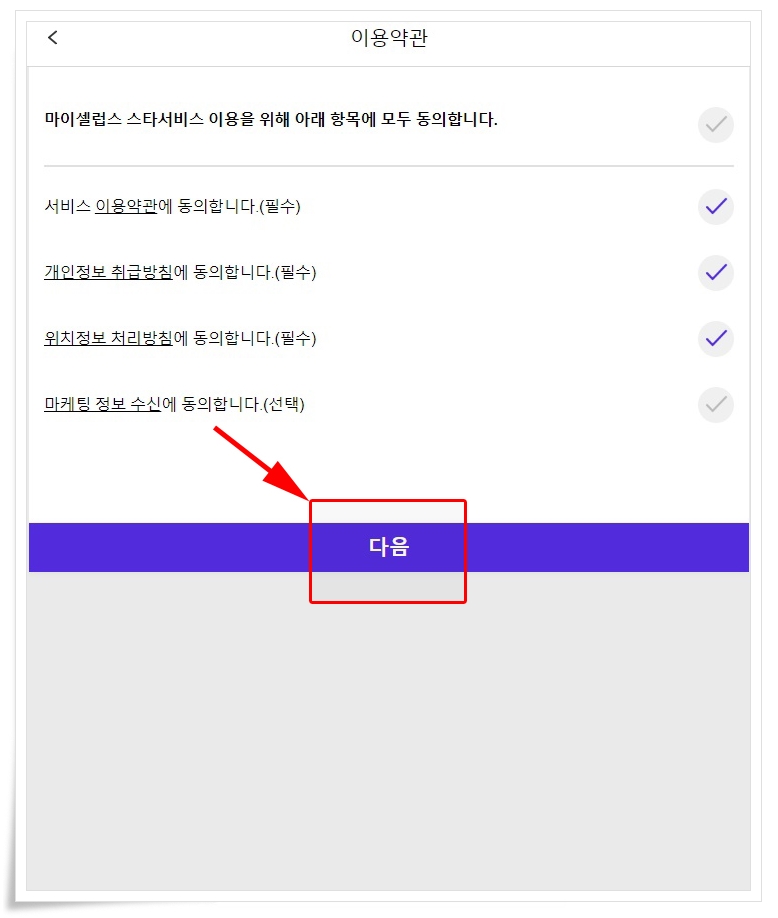Check the agree-to-all terms checkmark

(715, 125)
